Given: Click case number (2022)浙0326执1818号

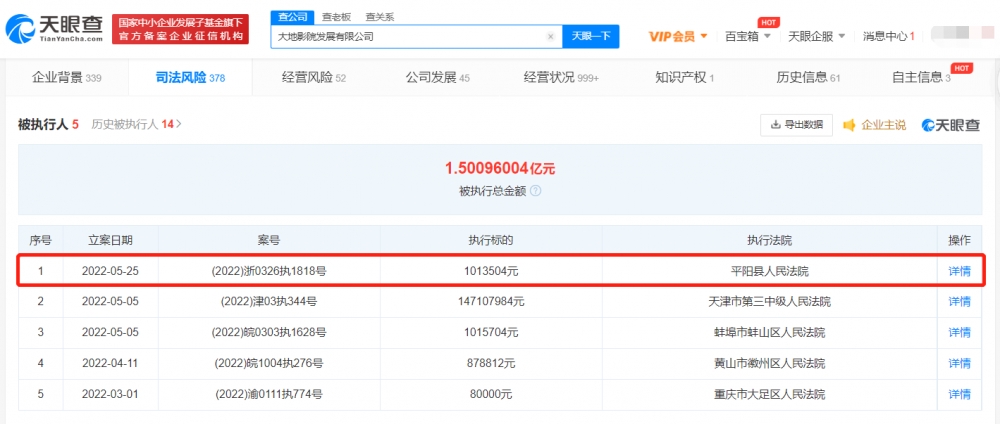Looking at the screenshot, I should pyautogui.click(x=268, y=271).
